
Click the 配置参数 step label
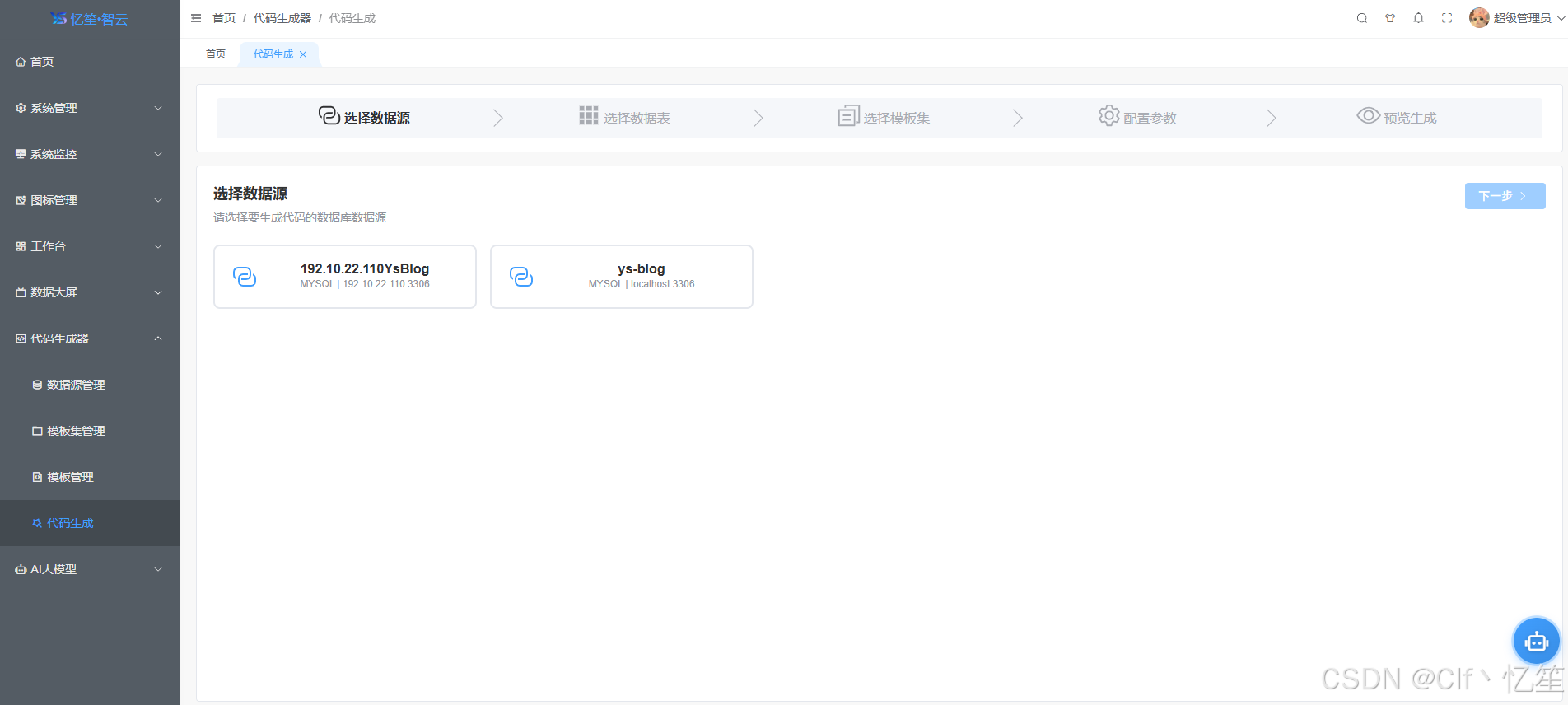click(x=1150, y=119)
